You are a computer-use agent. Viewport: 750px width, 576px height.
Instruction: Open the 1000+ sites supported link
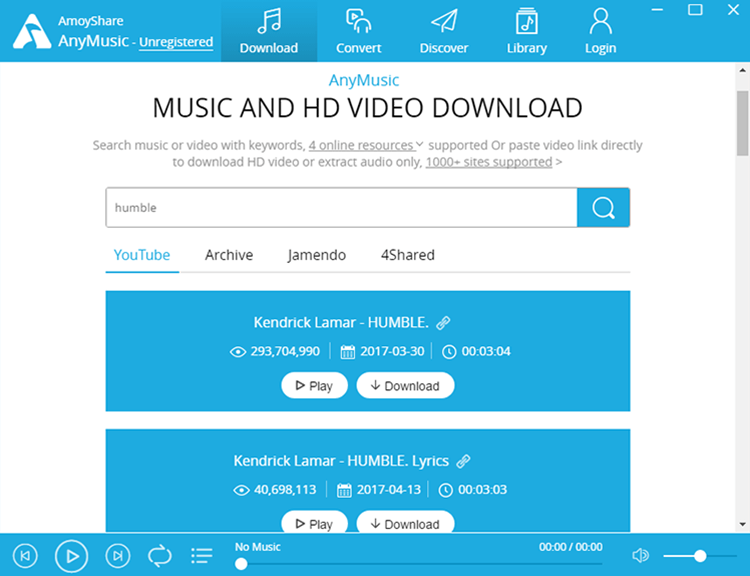[x=489, y=162]
